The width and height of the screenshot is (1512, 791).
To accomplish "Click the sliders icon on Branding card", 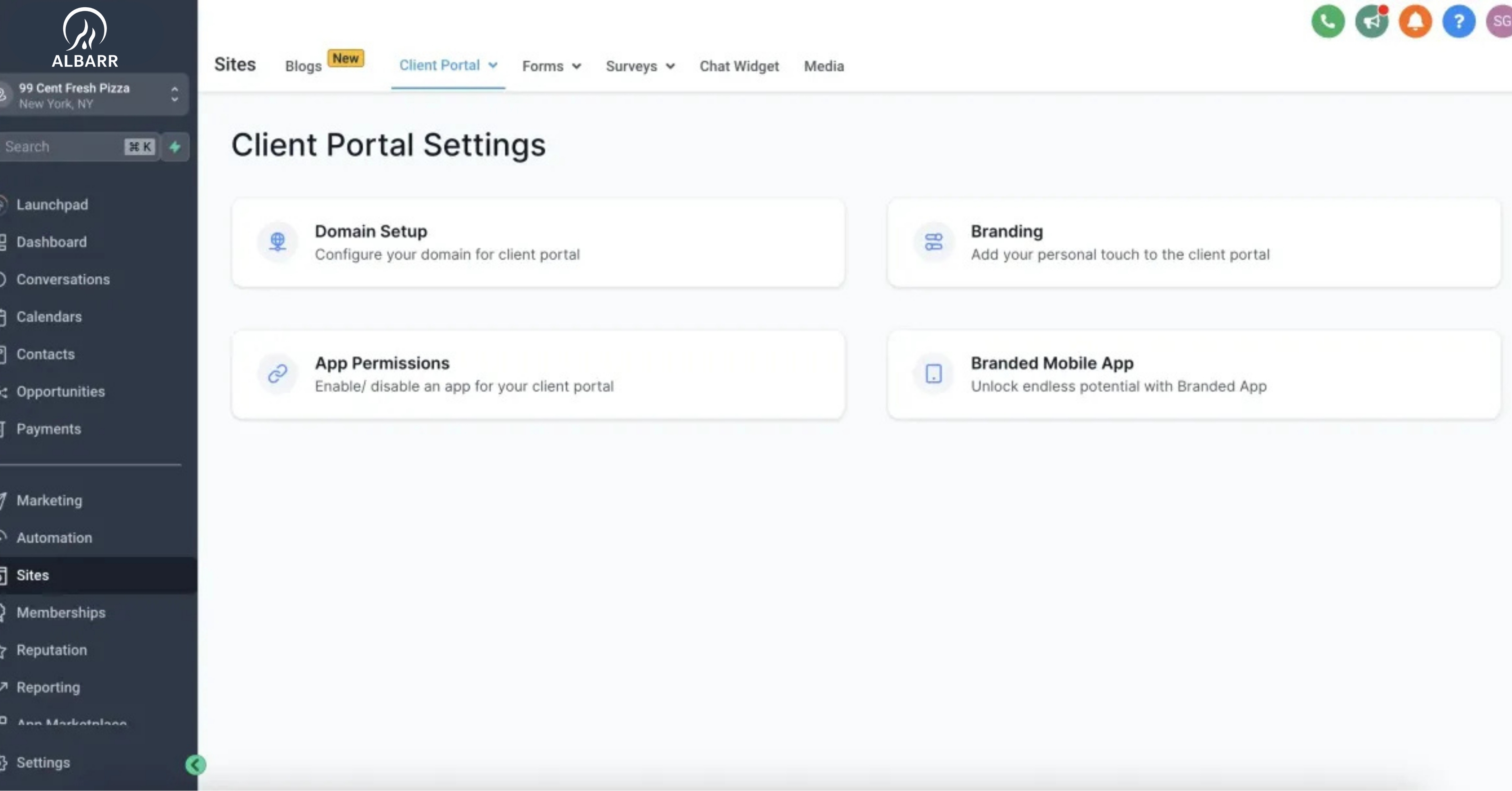I will 933,242.
